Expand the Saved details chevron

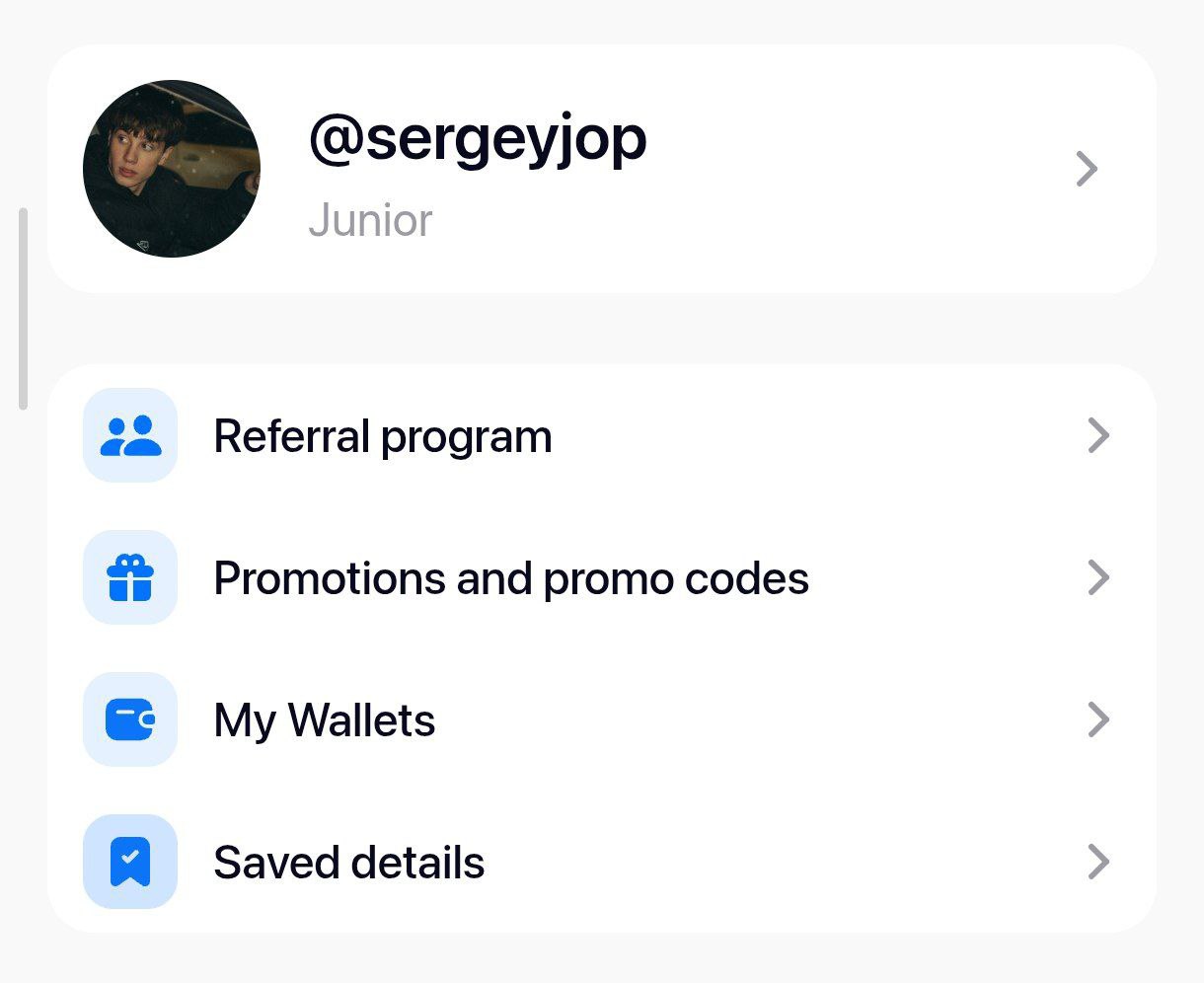pyautogui.click(x=1098, y=862)
